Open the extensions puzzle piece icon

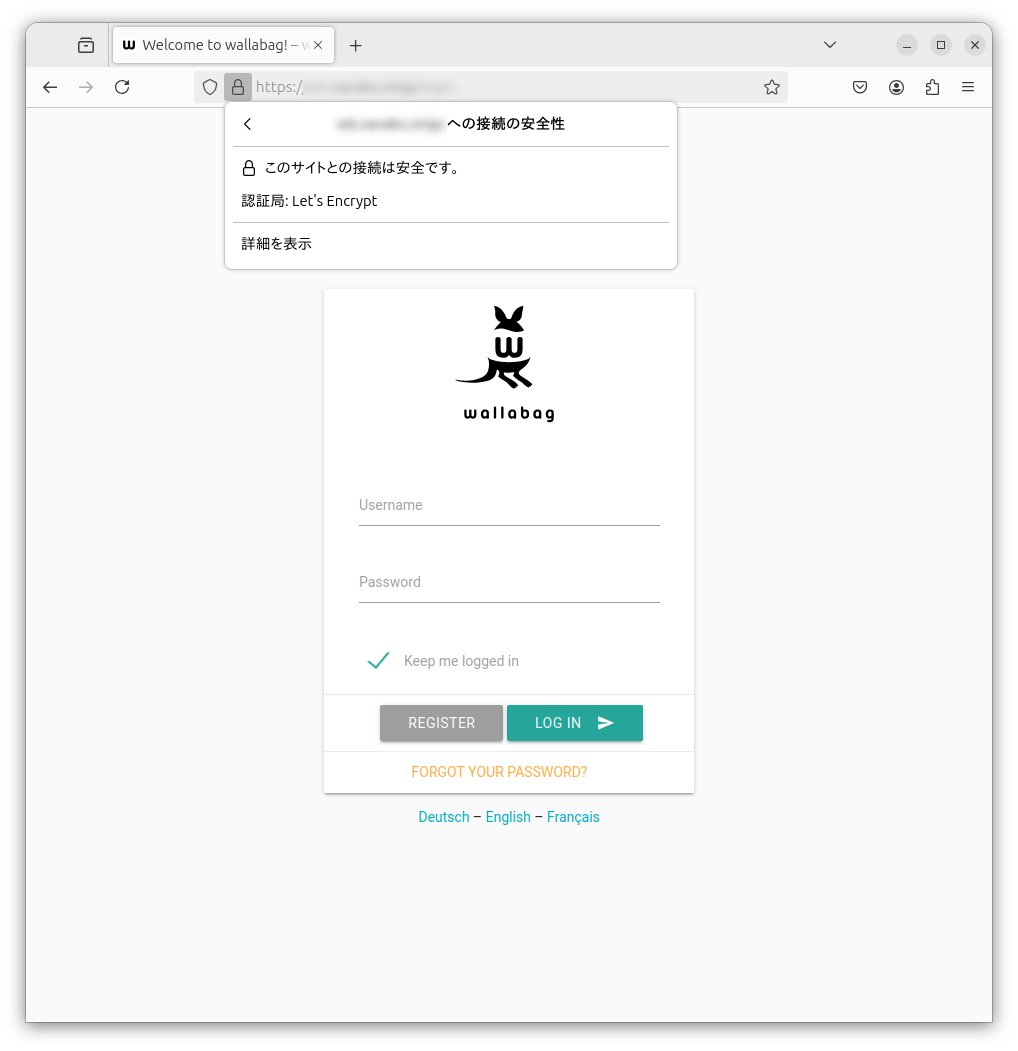pyautogui.click(x=932, y=87)
